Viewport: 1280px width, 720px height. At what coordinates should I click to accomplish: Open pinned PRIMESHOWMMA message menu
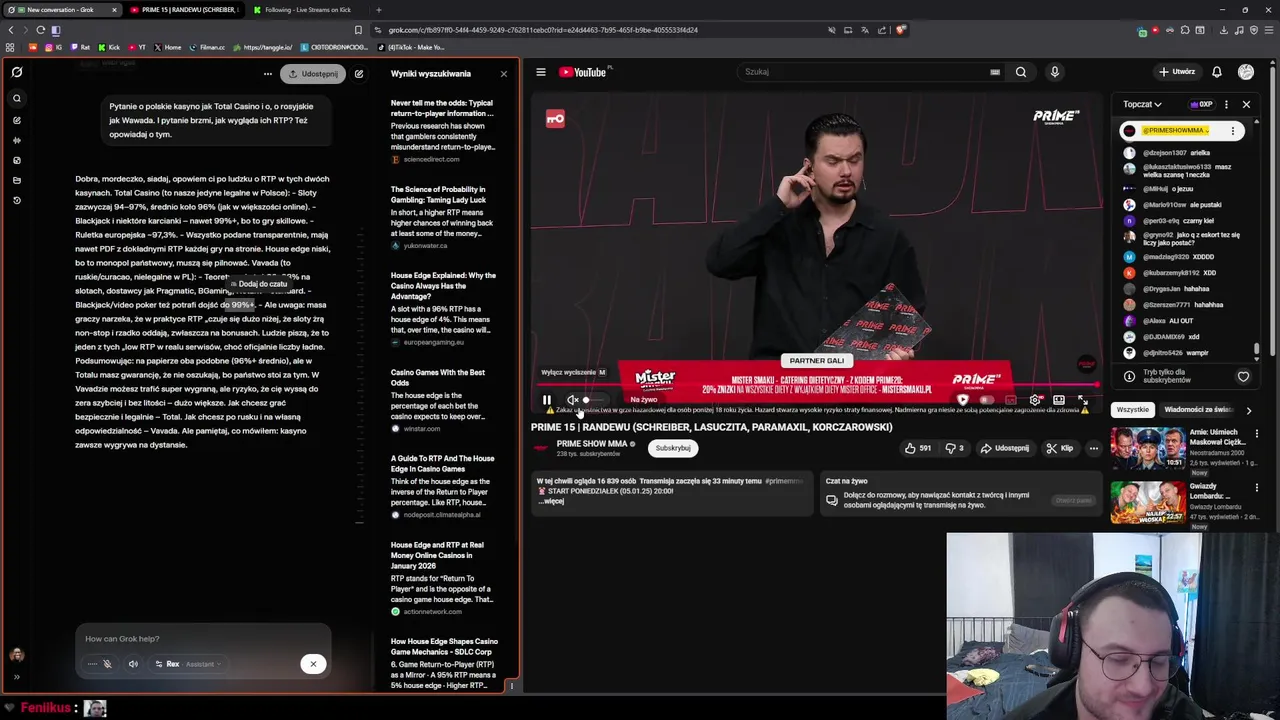(x=1233, y=131)
